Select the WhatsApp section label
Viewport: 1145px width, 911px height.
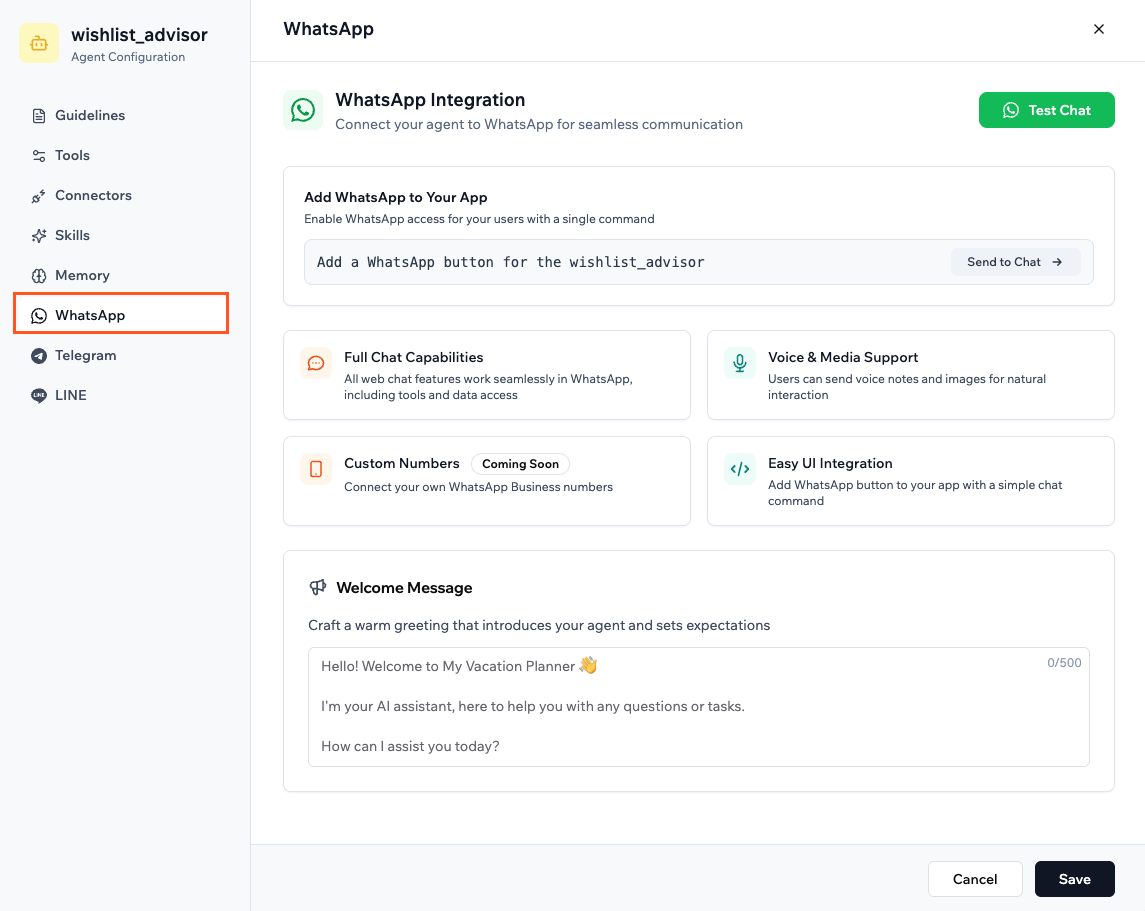[x=91, y=315]
